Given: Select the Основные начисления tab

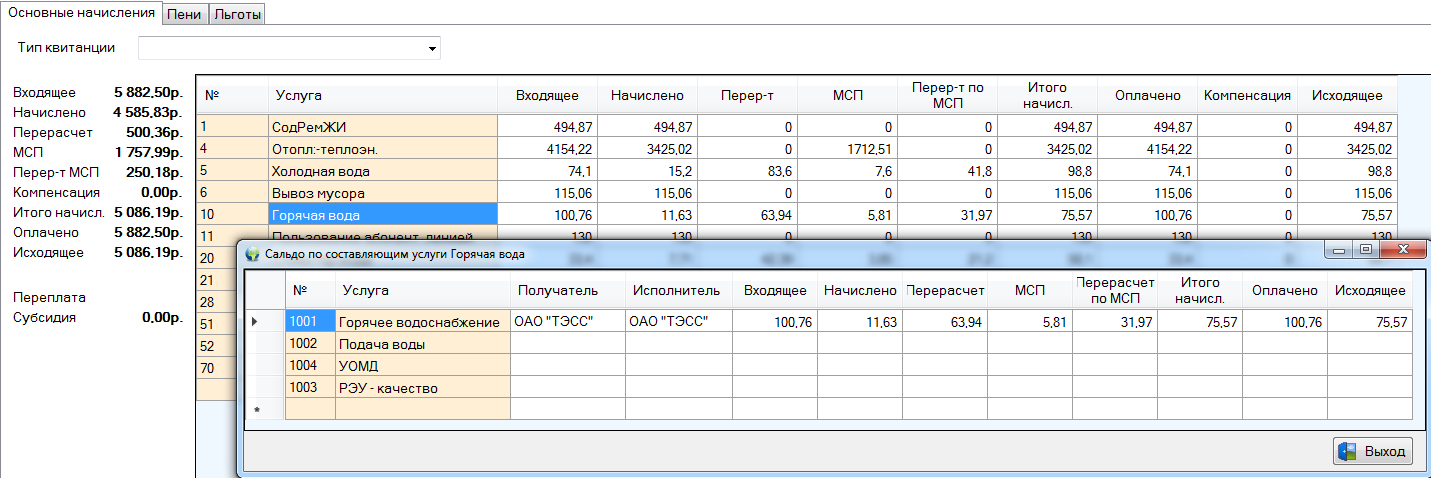Looking at the screenshot, I should 81,13.
